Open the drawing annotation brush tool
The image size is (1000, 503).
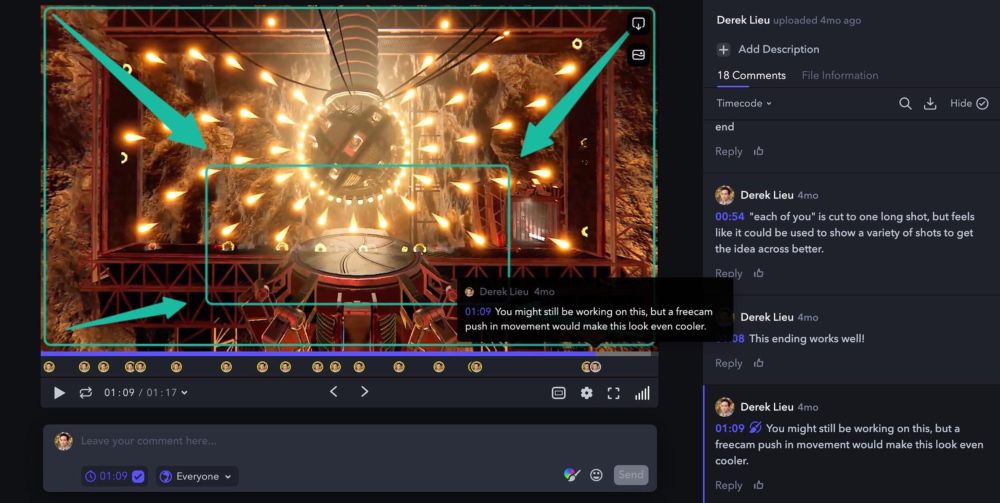572,475
